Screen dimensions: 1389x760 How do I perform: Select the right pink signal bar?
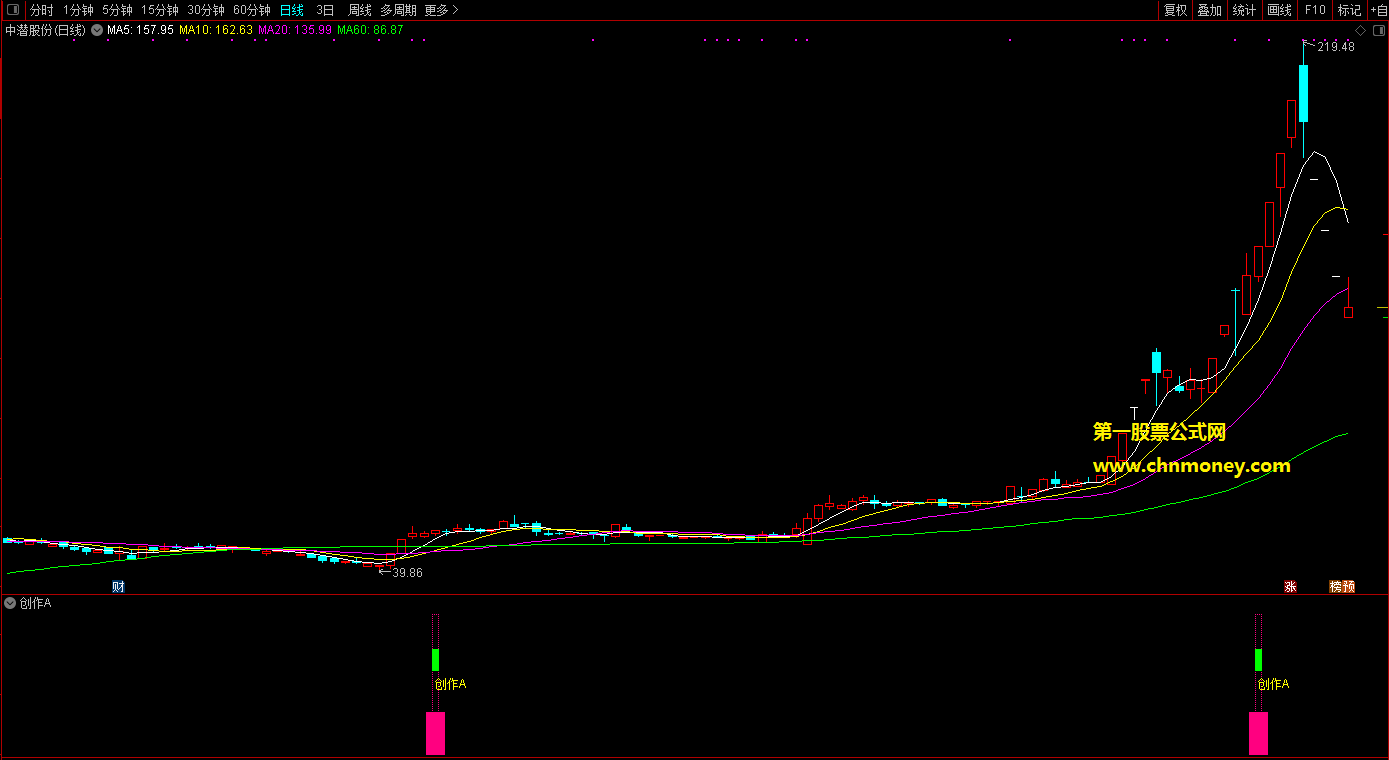[x=1258, y=733]
